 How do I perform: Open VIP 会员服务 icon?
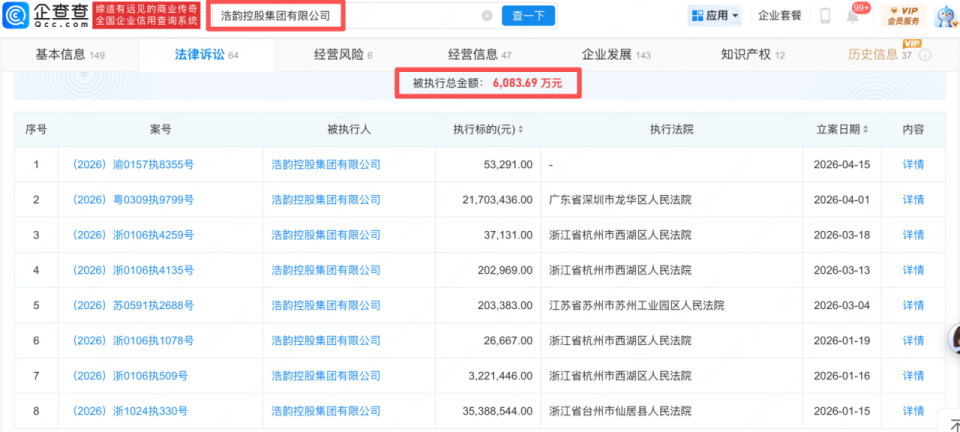click(x=903, y=16)
